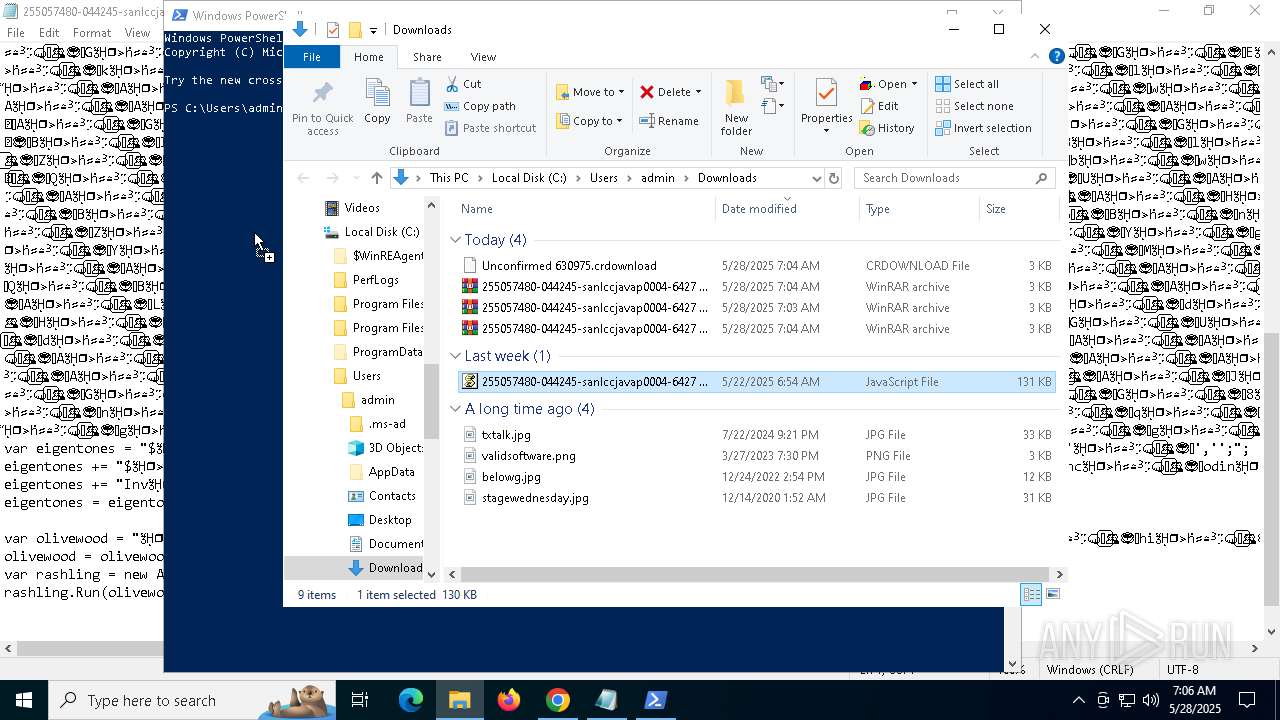Open Explorer Help question mark icon
The image size is (1280, 720).
1056,57
